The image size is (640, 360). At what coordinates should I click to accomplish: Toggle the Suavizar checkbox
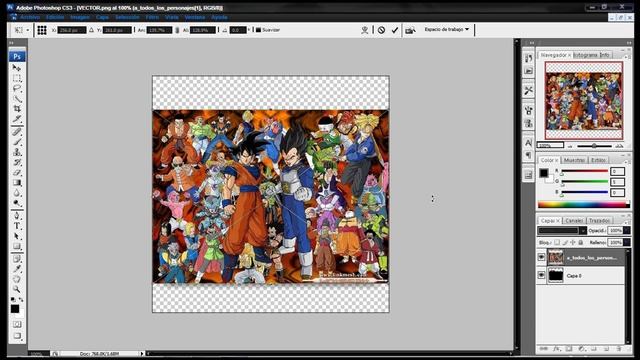258,30
